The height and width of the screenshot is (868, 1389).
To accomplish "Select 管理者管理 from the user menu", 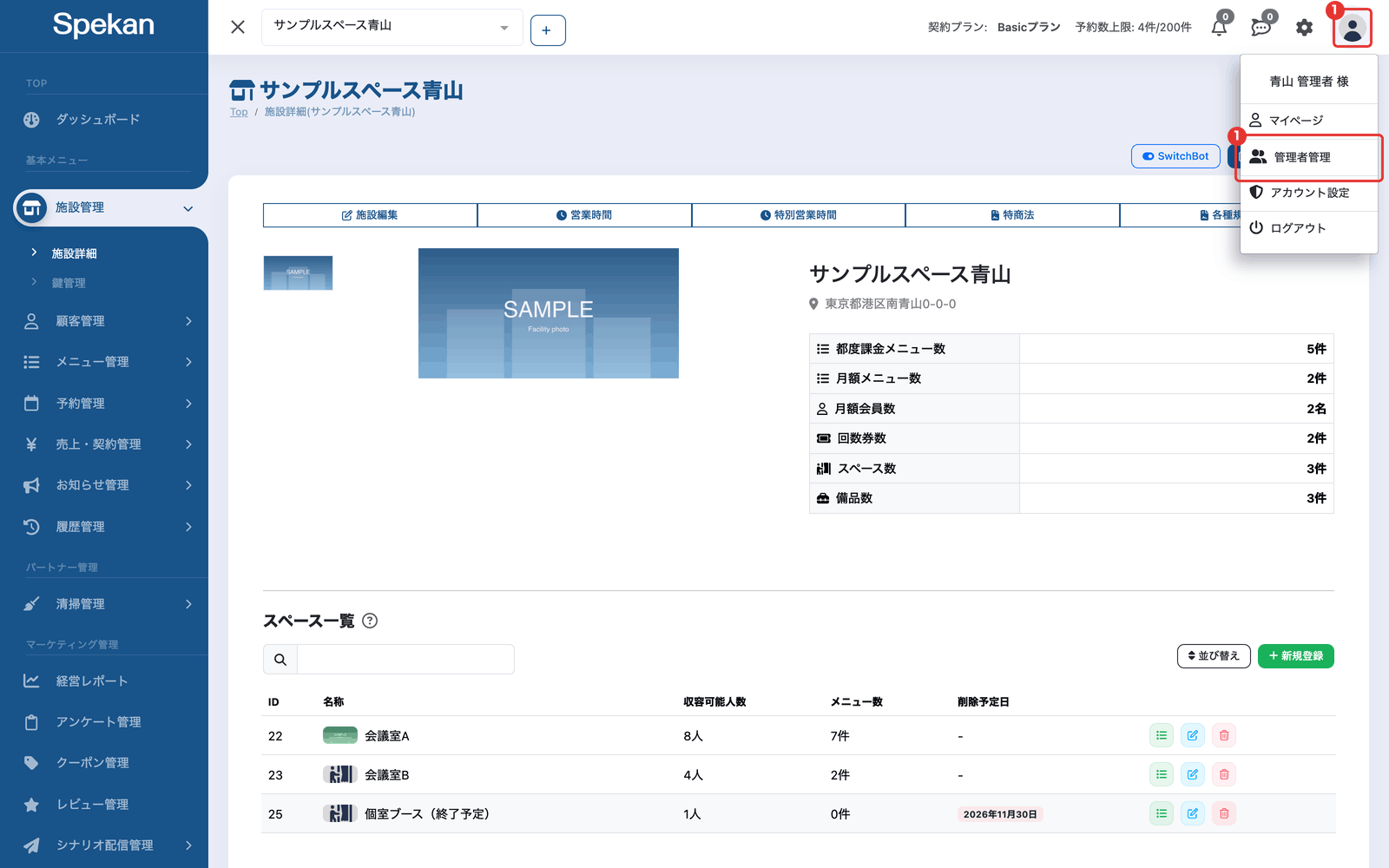I will click(x=1309, y=157).
